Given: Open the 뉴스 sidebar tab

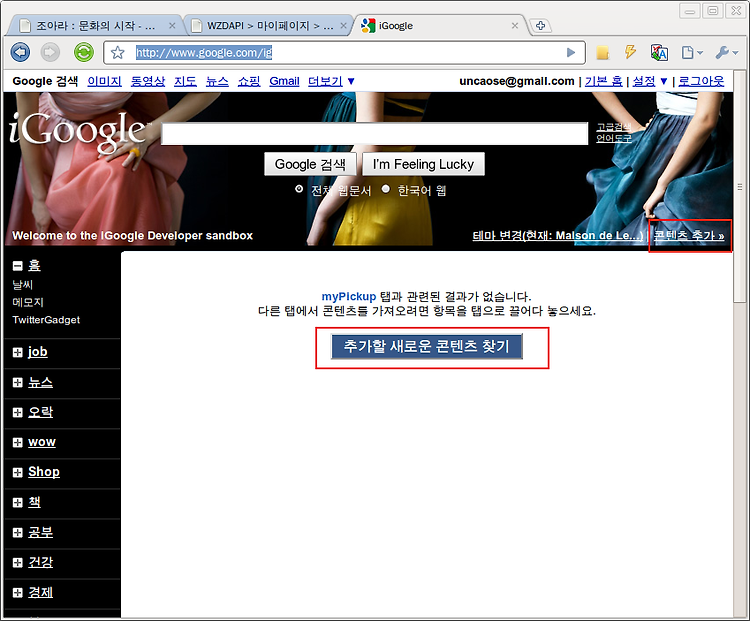Looking at the screenshot, I should [41, 382].
